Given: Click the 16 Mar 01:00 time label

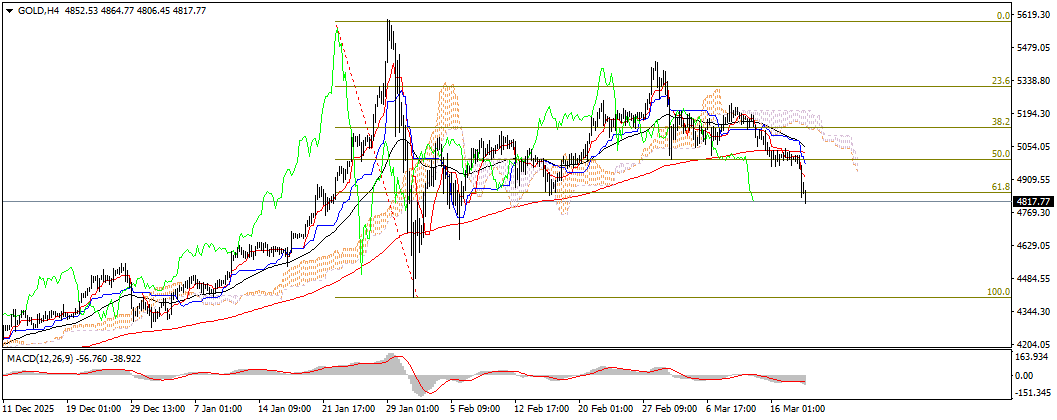Looking at the screenshot, I should pos(797,409).
